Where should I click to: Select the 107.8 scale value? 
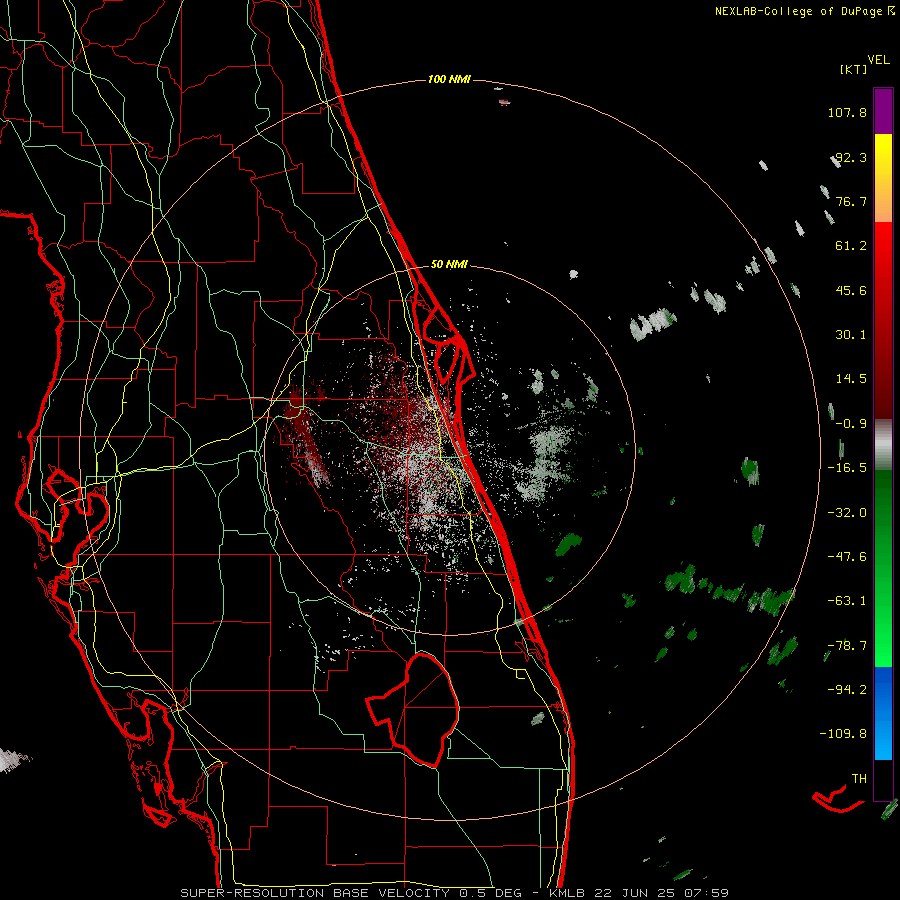coord(847,112)
